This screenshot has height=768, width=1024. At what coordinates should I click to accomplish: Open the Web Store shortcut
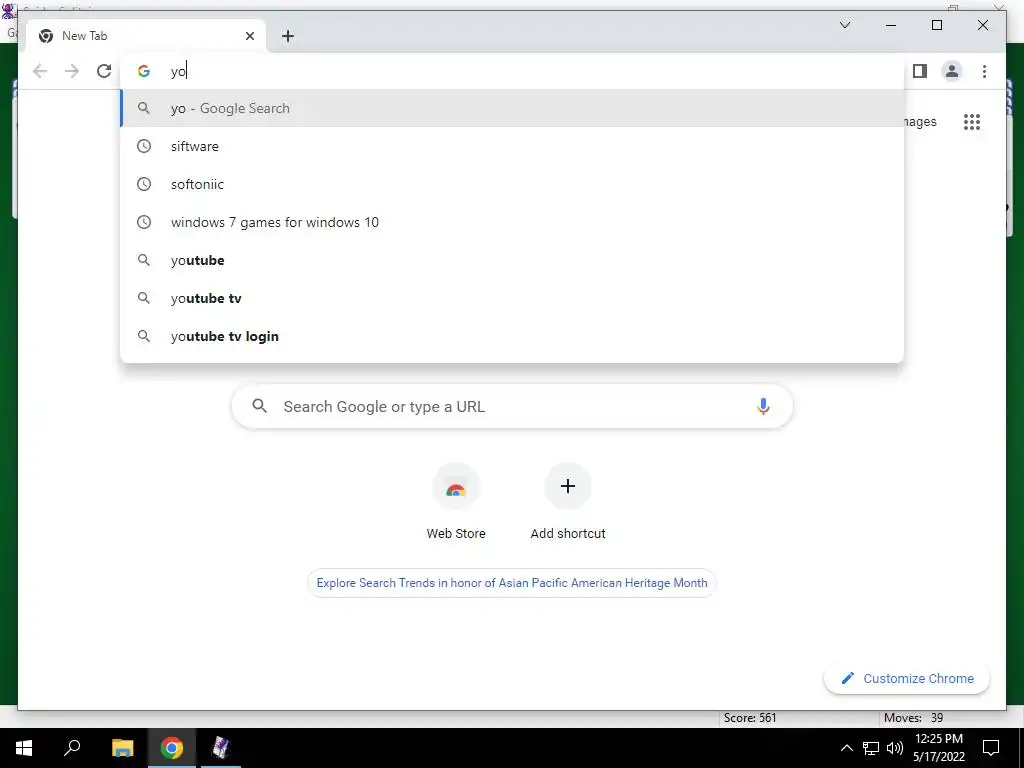(456, 502)
